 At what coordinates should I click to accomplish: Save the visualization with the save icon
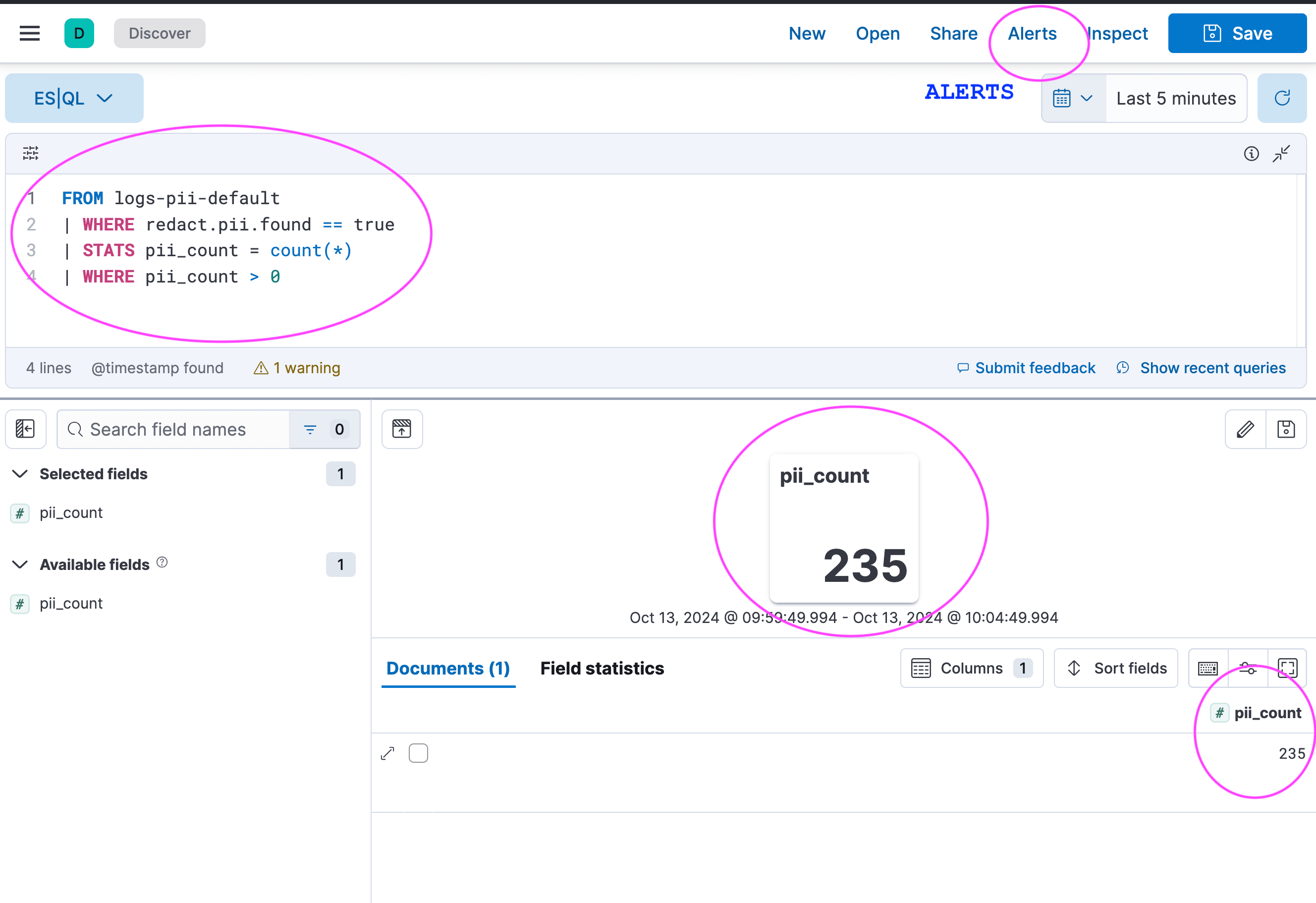tap(1286, 429)
